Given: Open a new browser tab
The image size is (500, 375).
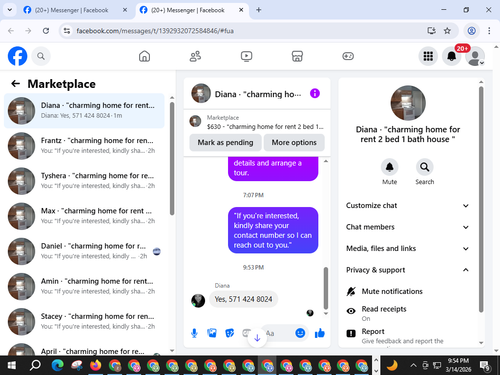Looking at the screenshot, I should click(258, 10).
